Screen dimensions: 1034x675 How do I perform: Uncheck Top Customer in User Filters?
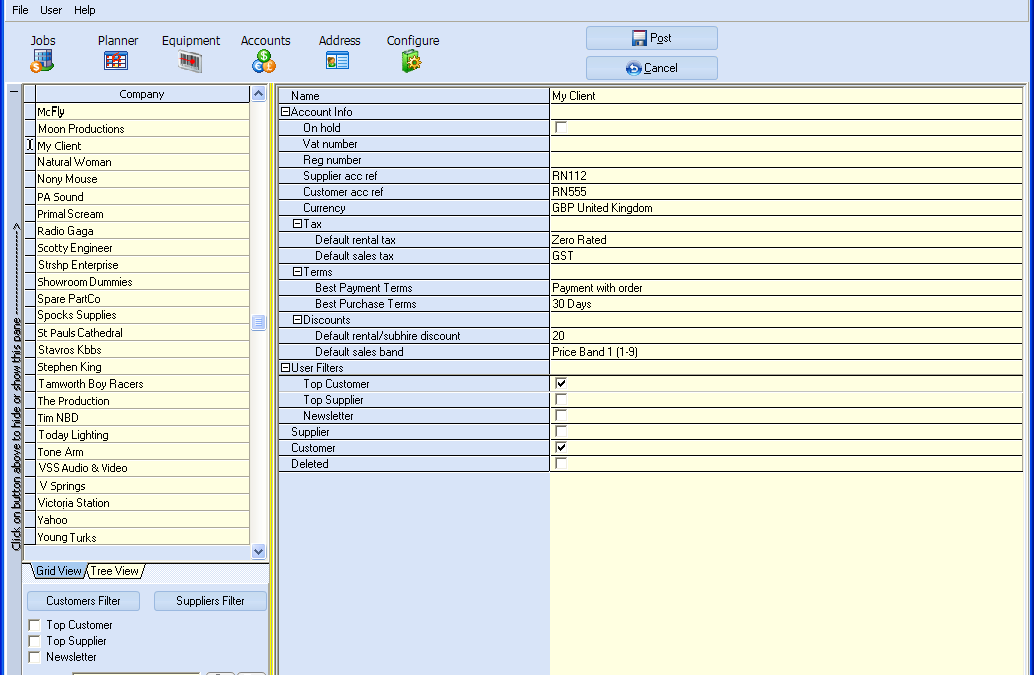click(561, 384)
